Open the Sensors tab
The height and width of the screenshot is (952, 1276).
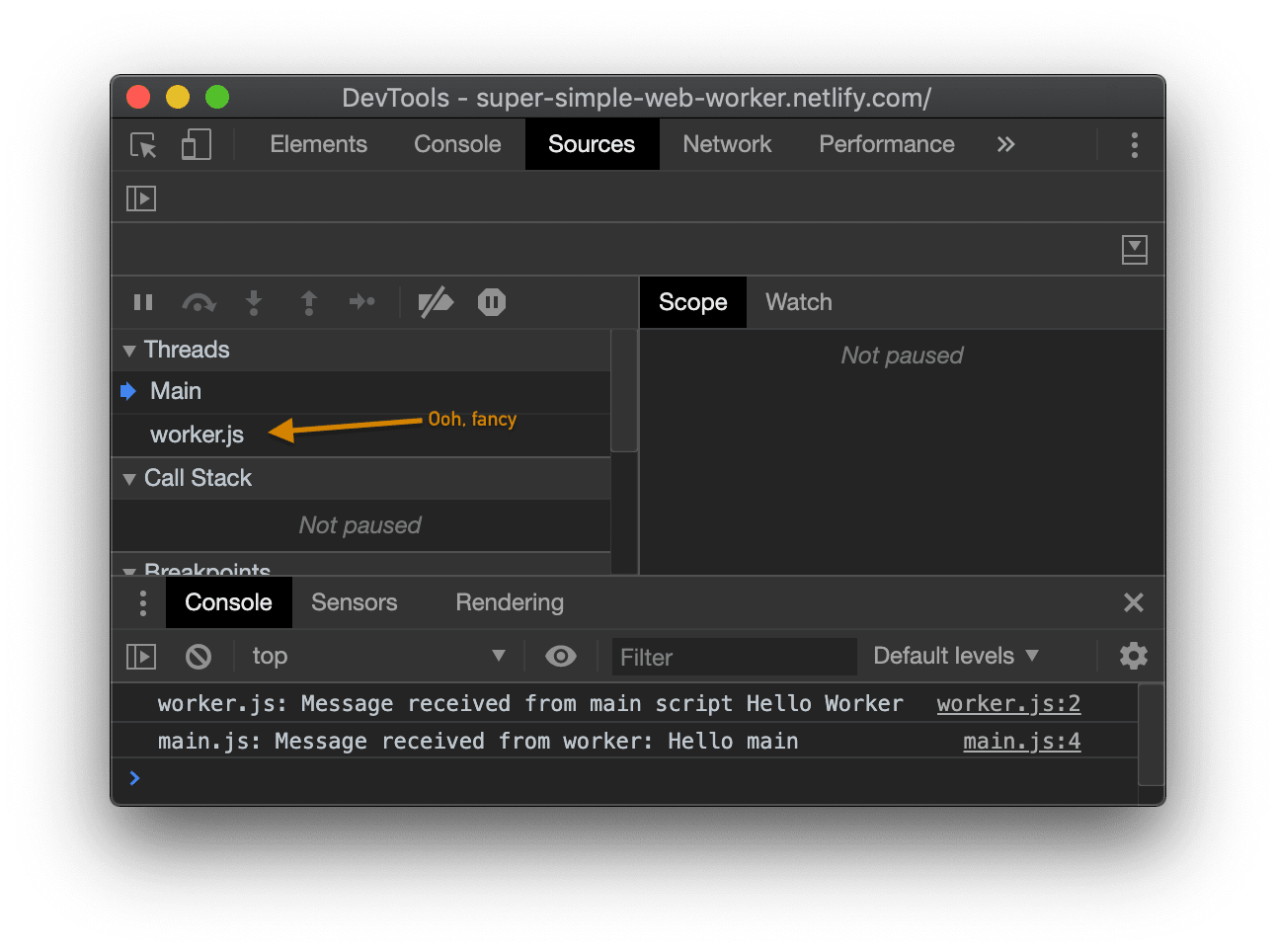(354, 602)
